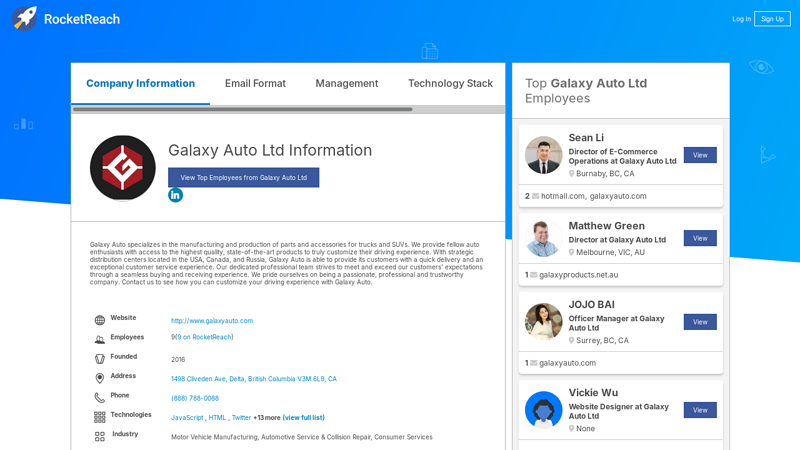Click the RocketReach rocket logo icon

(24, 19)
